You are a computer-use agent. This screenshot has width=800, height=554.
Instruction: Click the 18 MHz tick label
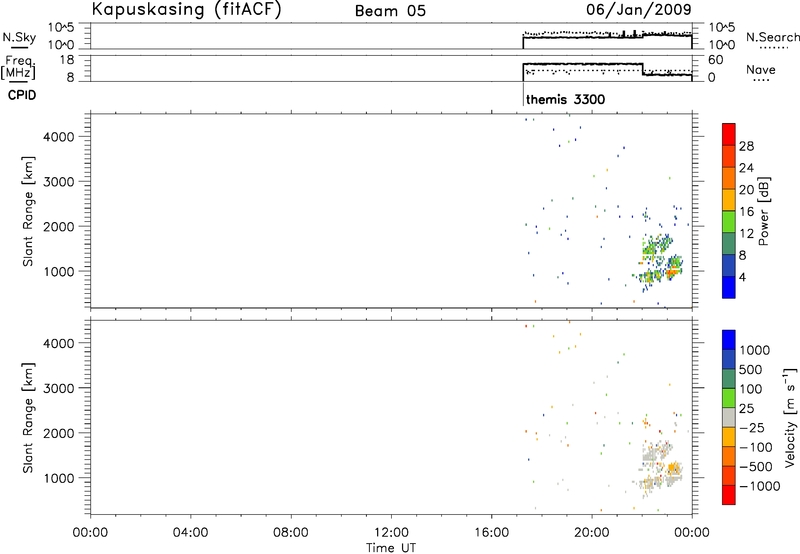pyautogui.click(x=66, y=60)
